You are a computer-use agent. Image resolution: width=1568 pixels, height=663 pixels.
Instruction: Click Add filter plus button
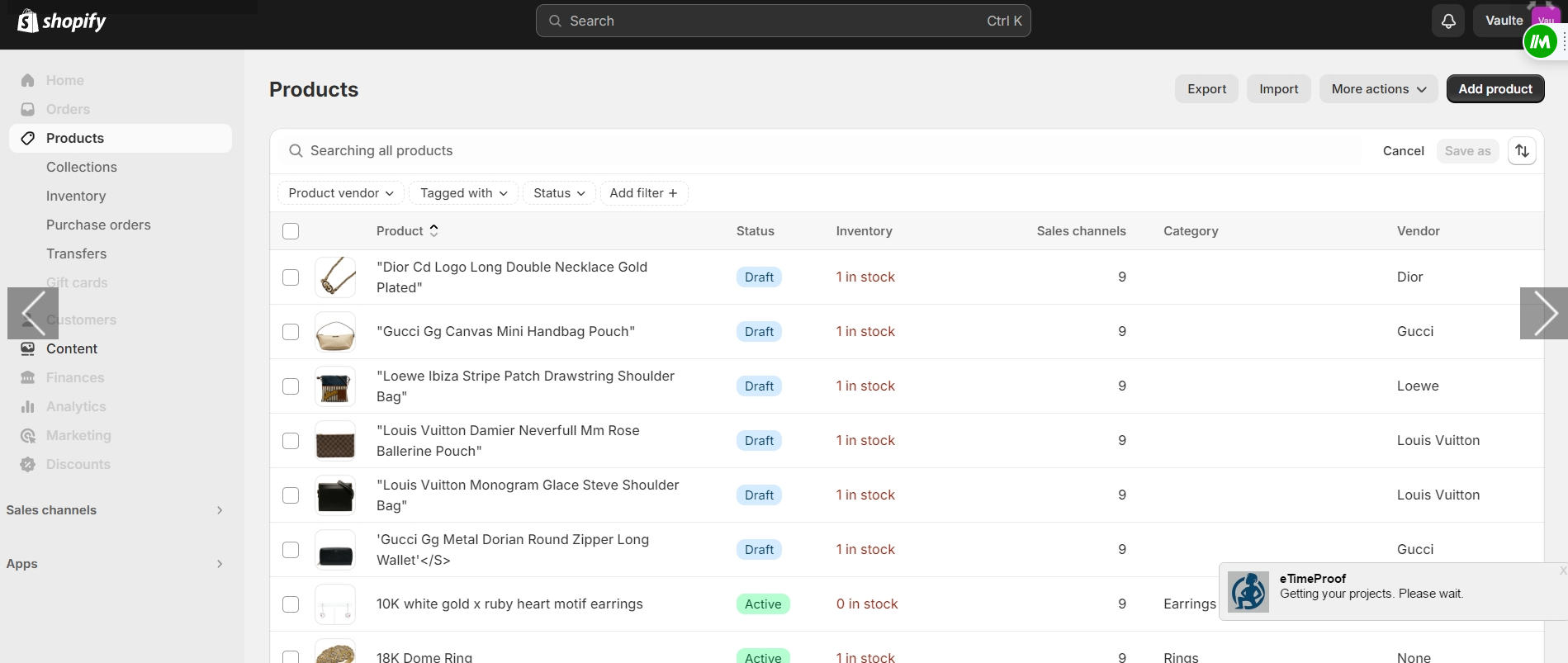pyautogui.click(x=644, y=193)
